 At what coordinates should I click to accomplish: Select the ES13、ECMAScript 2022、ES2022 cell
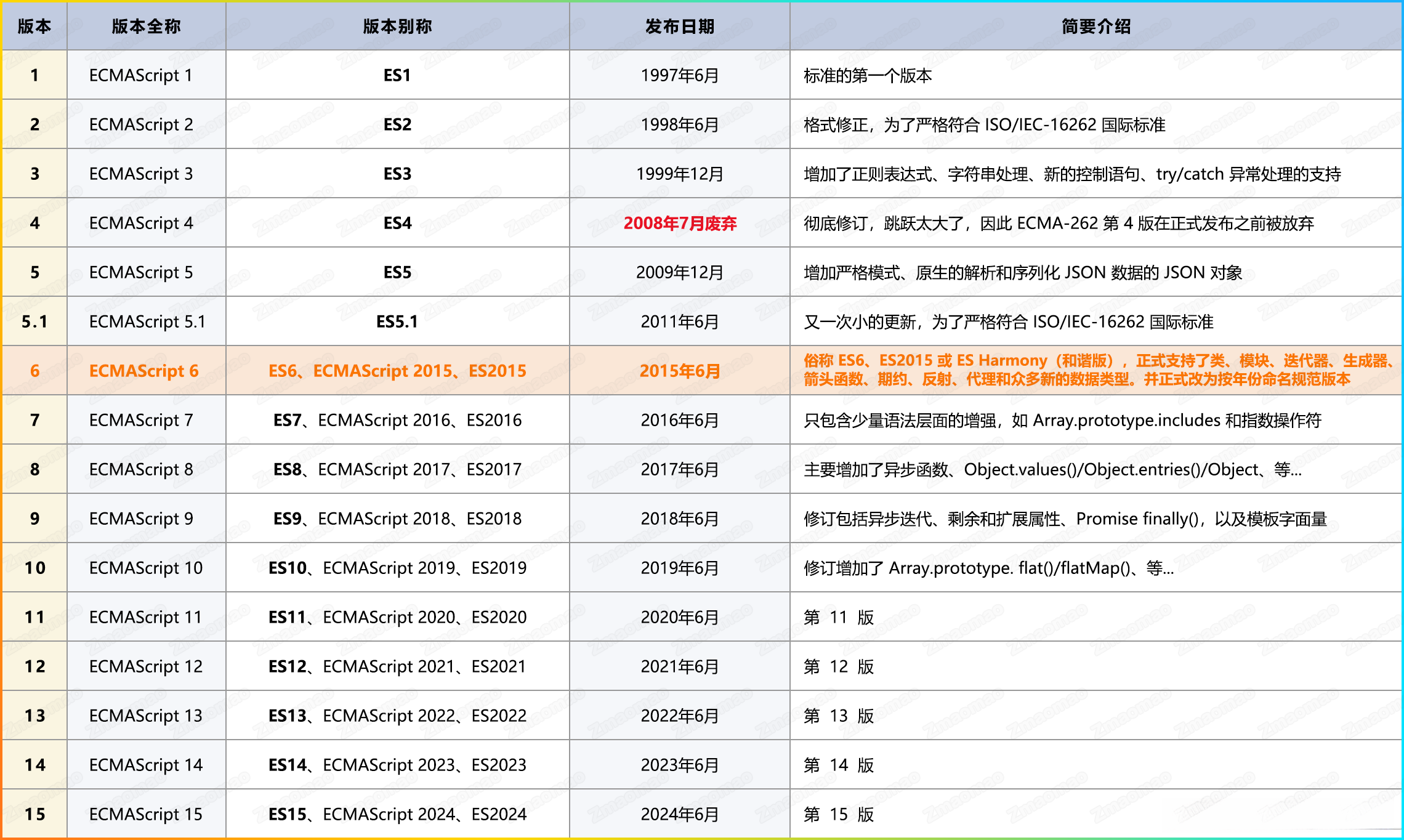click(x=397, y=716)
